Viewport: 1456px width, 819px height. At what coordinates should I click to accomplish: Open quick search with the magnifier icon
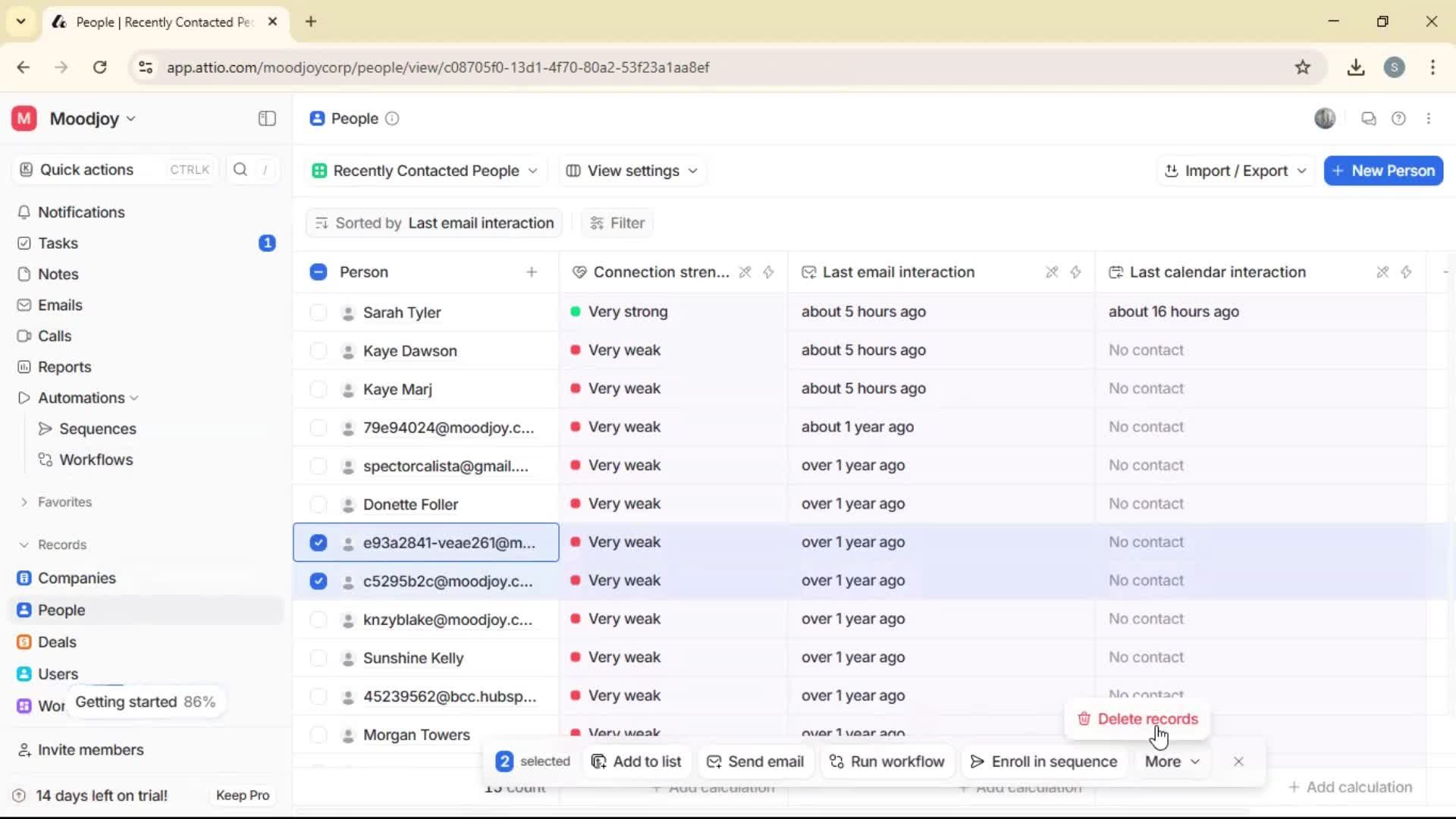[240, 169]
